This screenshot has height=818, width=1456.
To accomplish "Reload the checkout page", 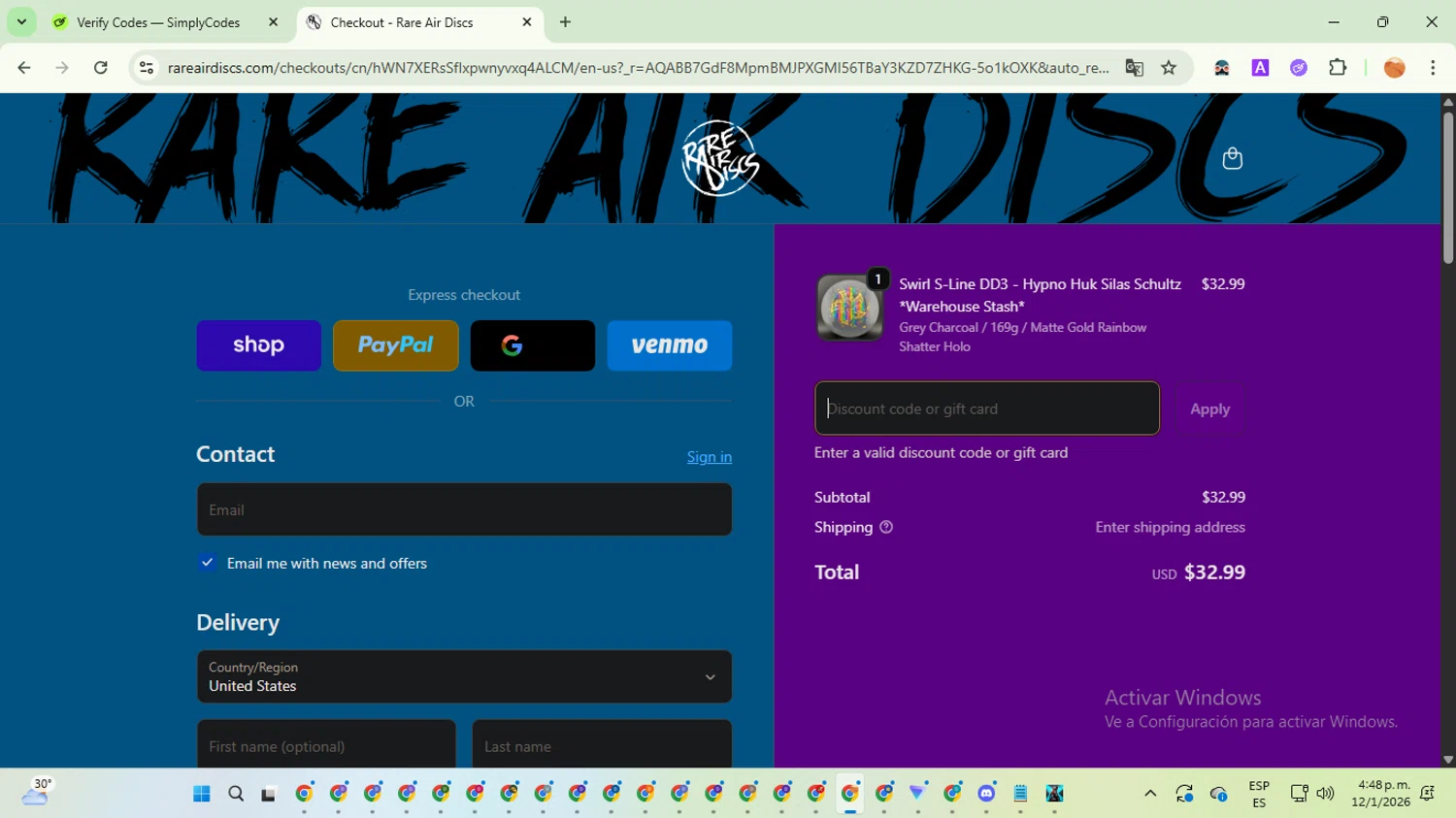I will [x=101, y=68].
